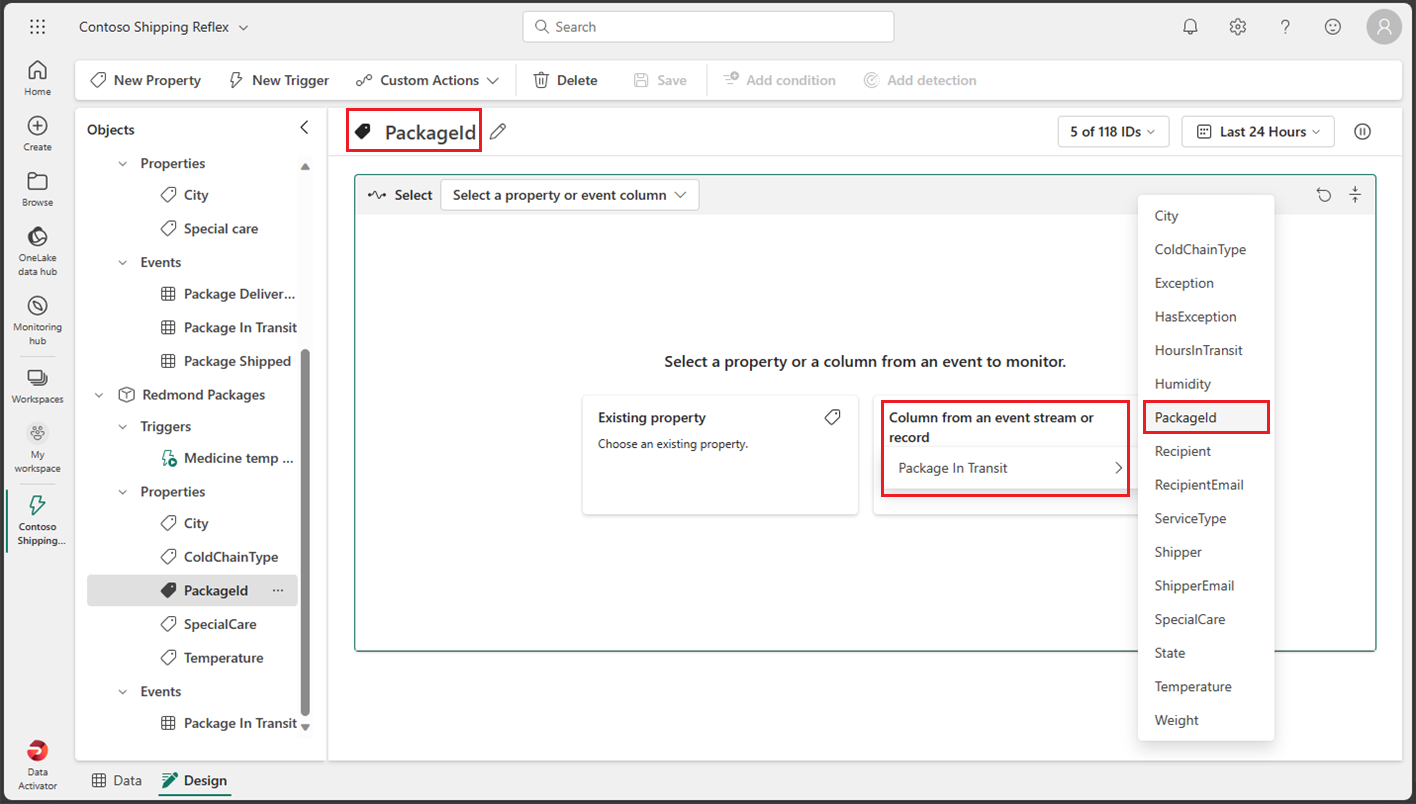Pause with the circular pause icon

click(x=1362, y=132)
